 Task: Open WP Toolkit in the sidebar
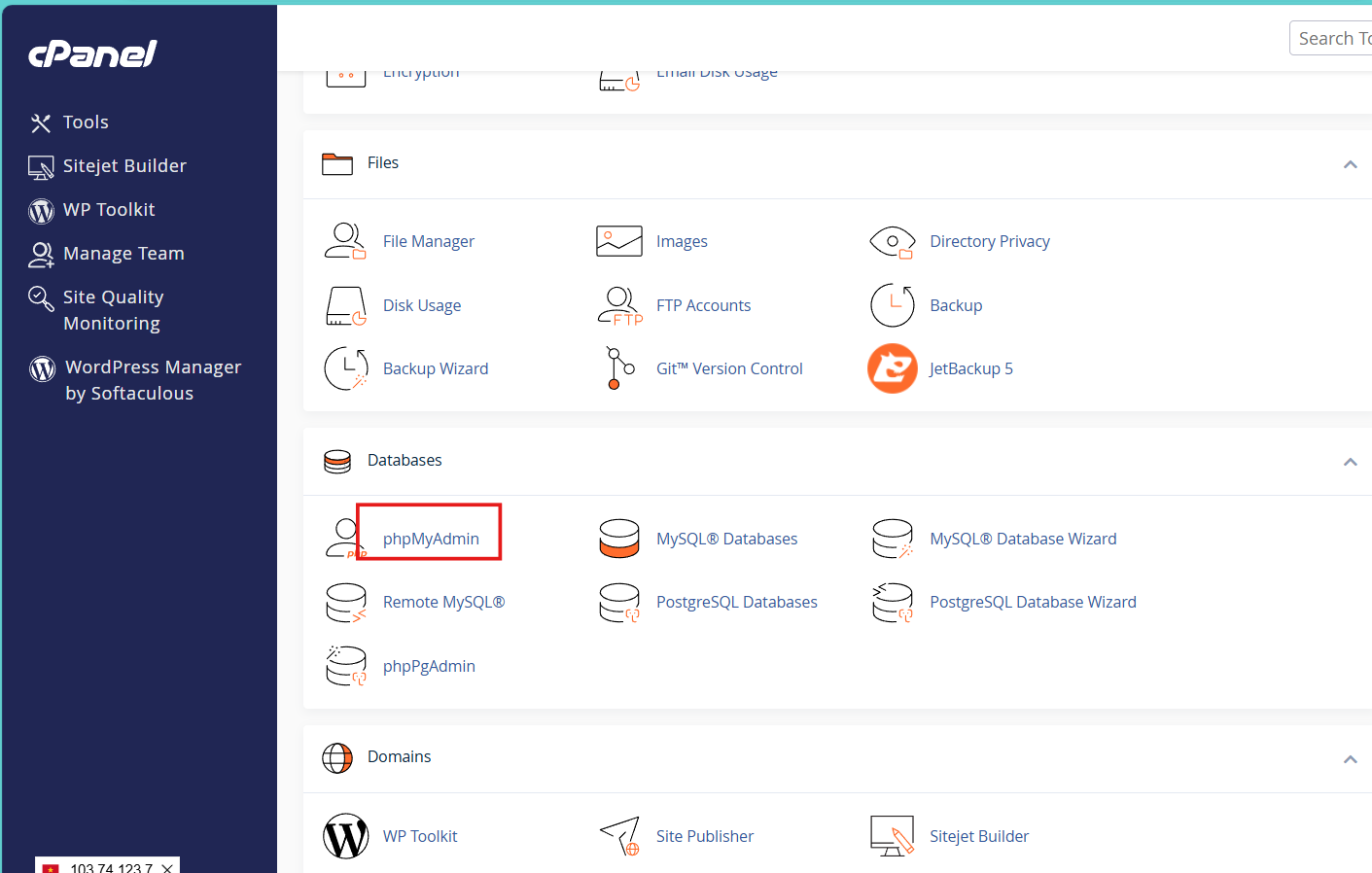point(109,210)
